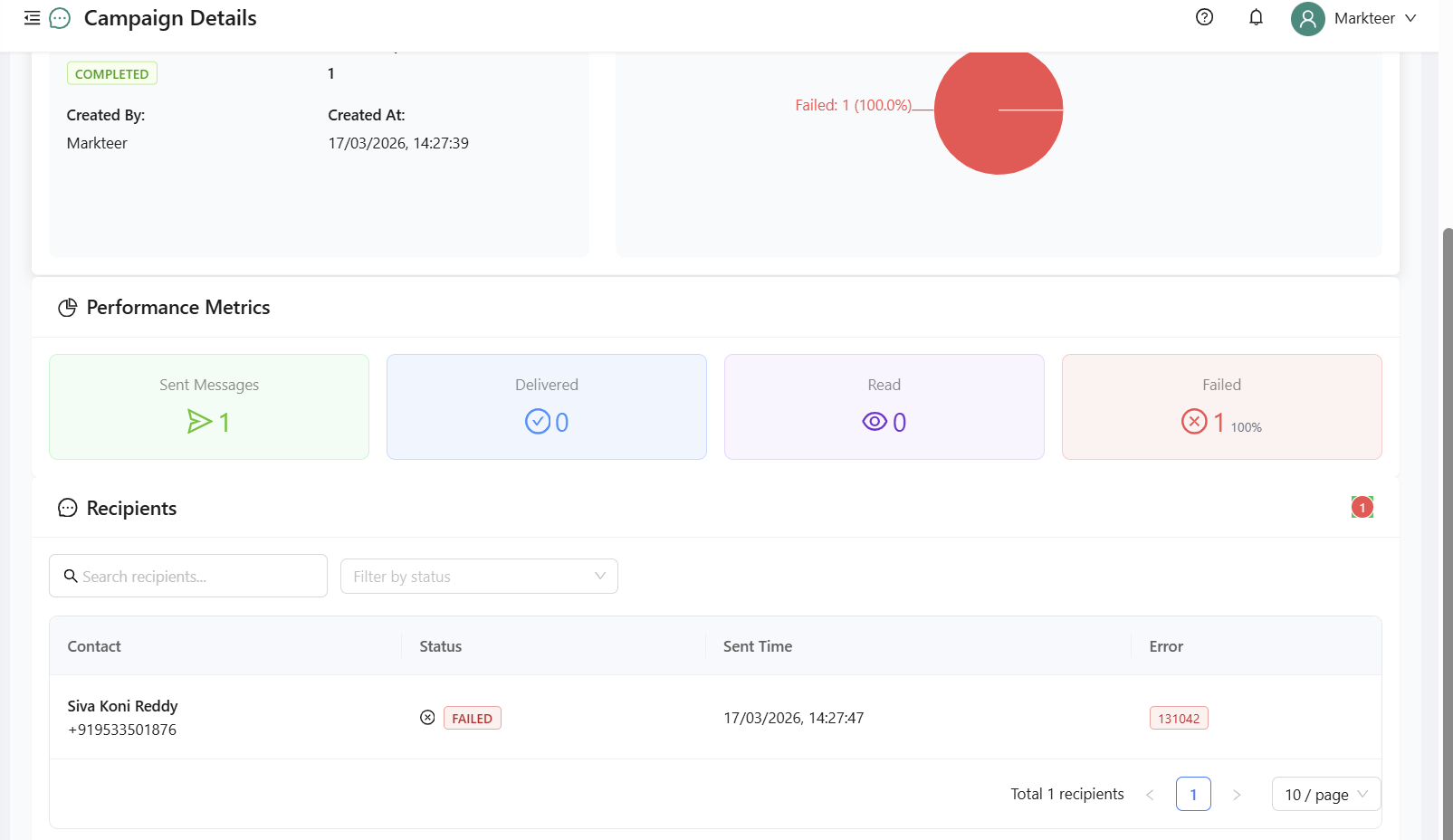Image resolution: width=1453 pixels, height=840 pixels.
Task: Toggle the red recipient count badge
Action: [1362, 507]
